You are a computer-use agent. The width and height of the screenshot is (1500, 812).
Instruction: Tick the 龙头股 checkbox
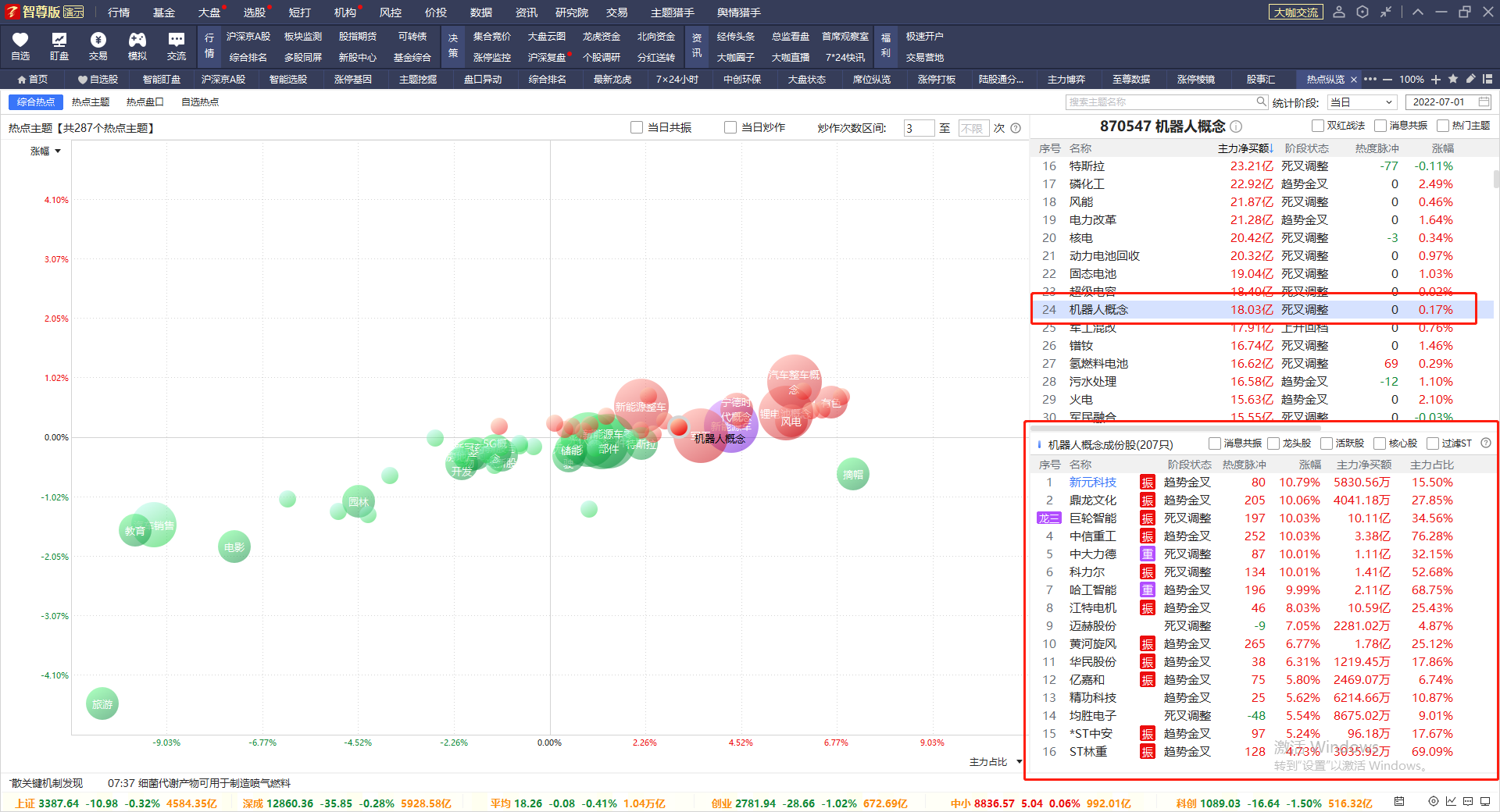coord(1273,443)
